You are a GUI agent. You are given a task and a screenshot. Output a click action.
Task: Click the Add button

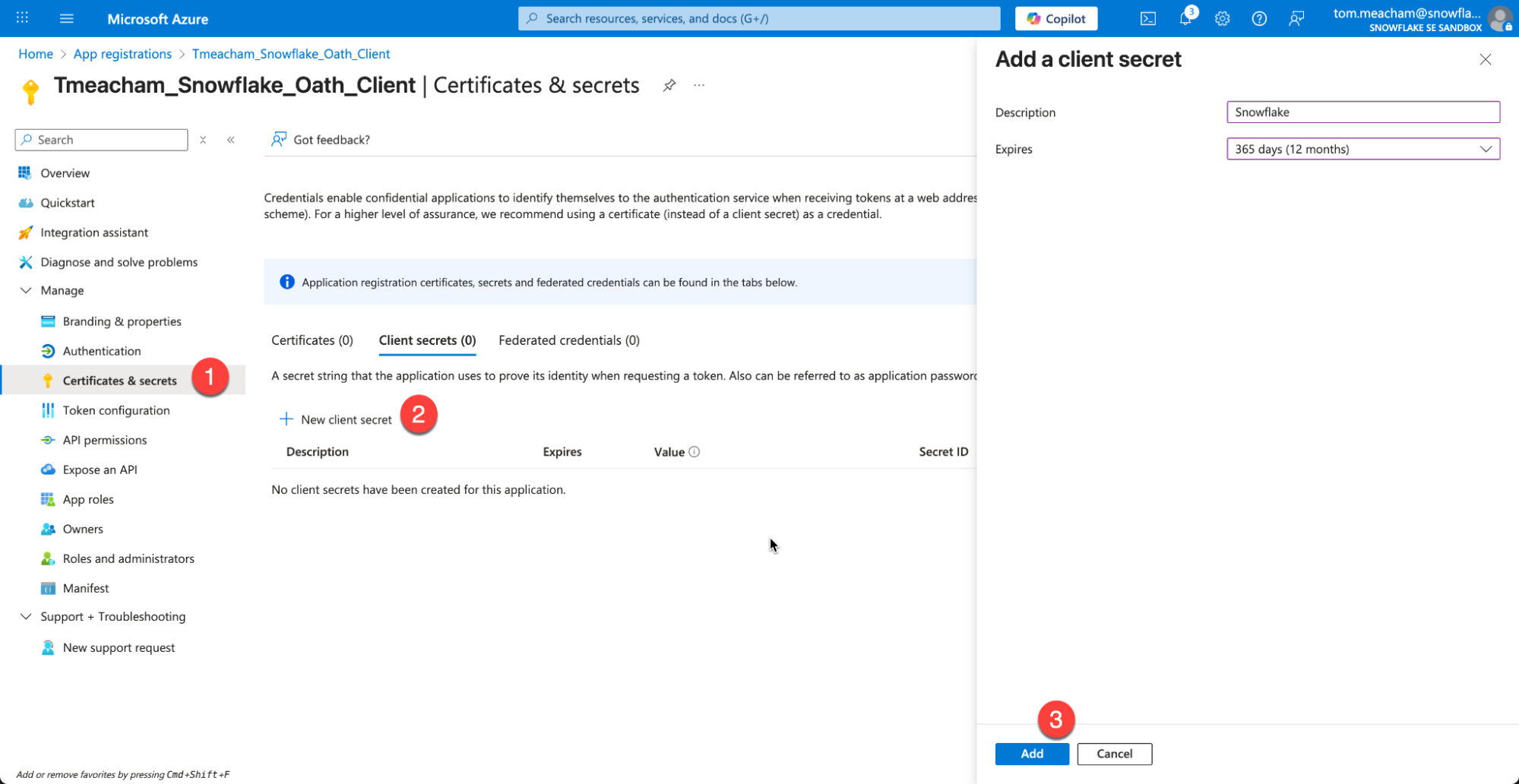point(1031,754)
